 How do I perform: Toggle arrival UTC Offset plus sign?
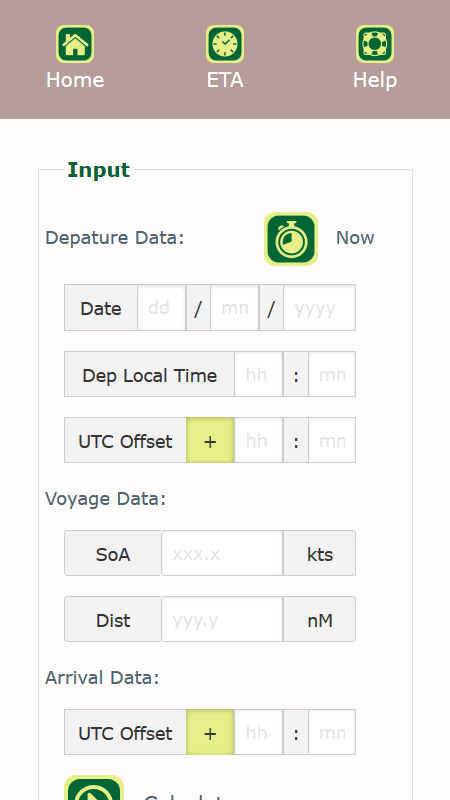pyautogui.click(x=210, y=732)
